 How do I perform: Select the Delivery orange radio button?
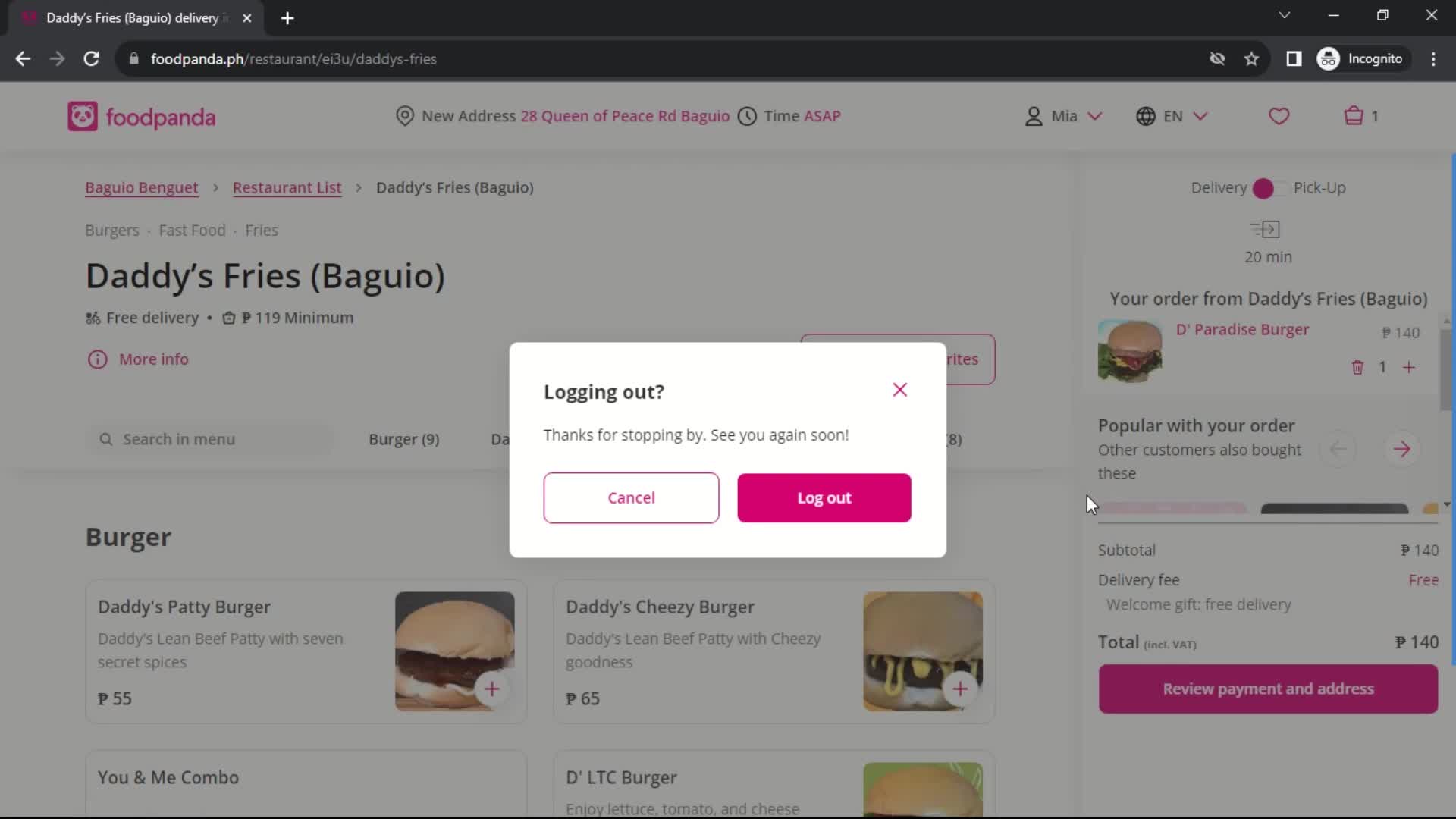(x=1262, y=188)
